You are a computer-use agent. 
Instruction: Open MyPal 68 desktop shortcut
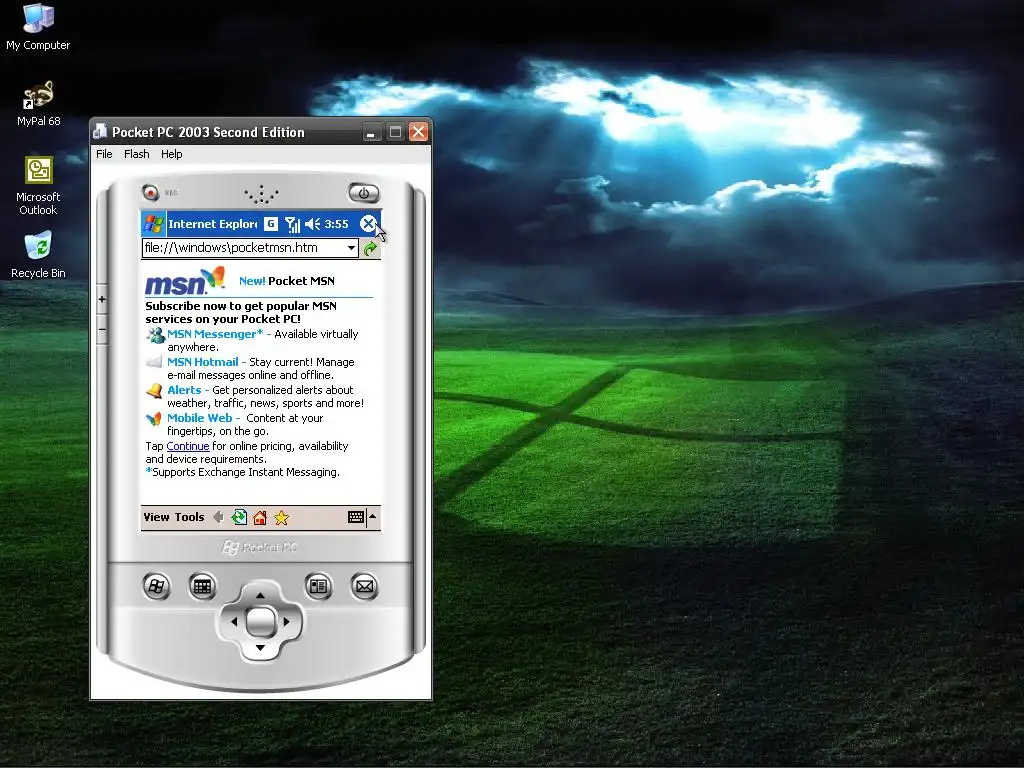[x=38, y=103]
